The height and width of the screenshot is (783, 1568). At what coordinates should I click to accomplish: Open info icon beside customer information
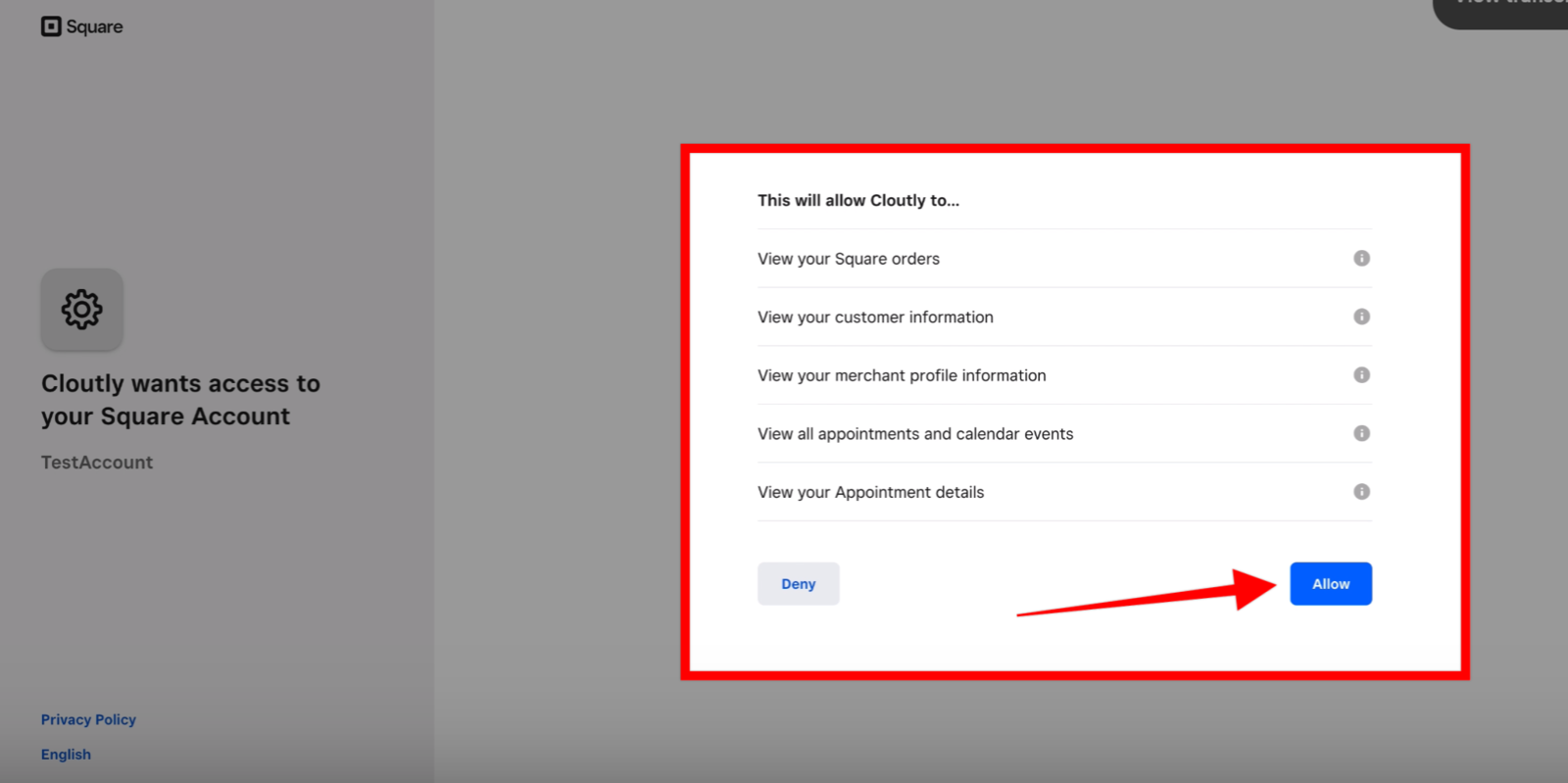1361,317
